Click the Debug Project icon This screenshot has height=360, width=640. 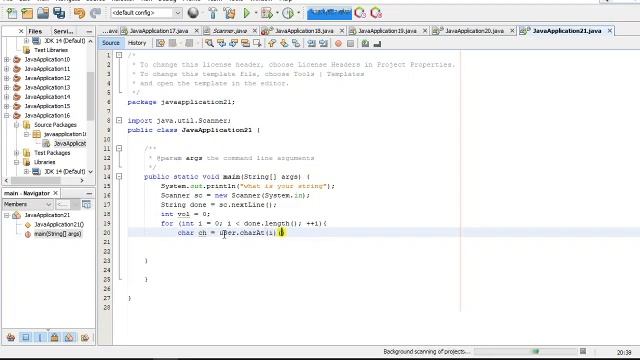point(267,13)
